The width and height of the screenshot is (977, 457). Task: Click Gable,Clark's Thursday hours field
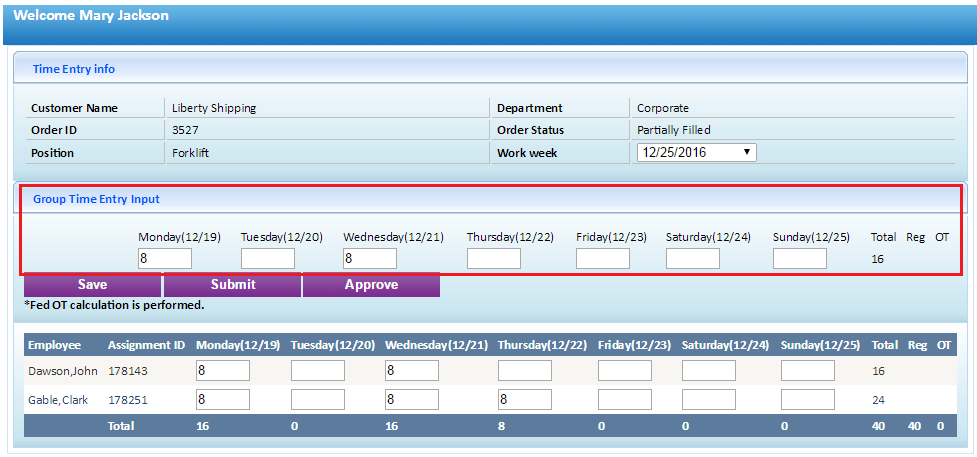[x=525, y=400]
